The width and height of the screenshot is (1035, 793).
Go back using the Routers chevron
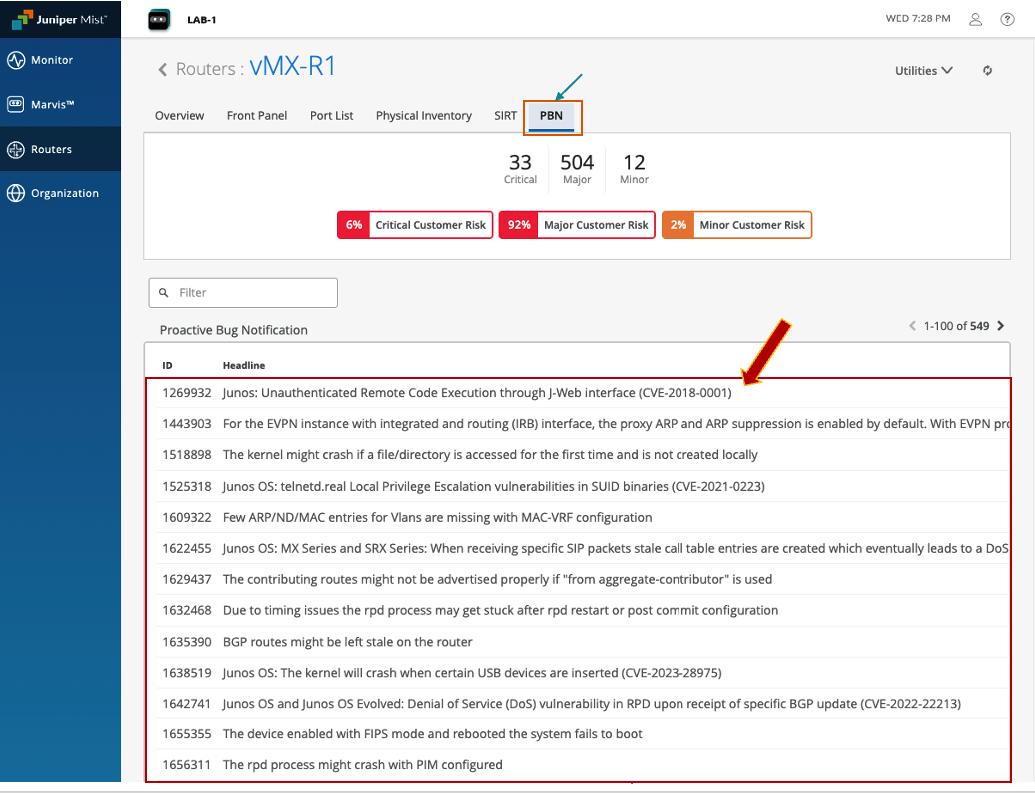click(x=163, y=69)
